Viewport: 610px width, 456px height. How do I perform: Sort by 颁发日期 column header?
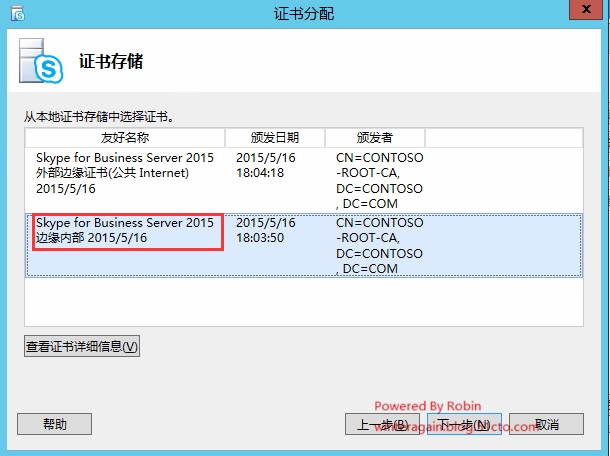(x=275, y=137)
